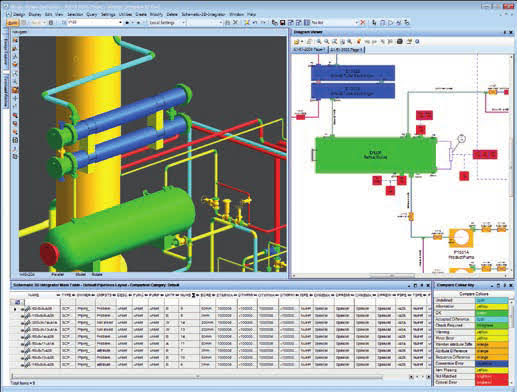Open the Query menu
This screenshot has width=517, height=392.
click(x=92, y=14)
